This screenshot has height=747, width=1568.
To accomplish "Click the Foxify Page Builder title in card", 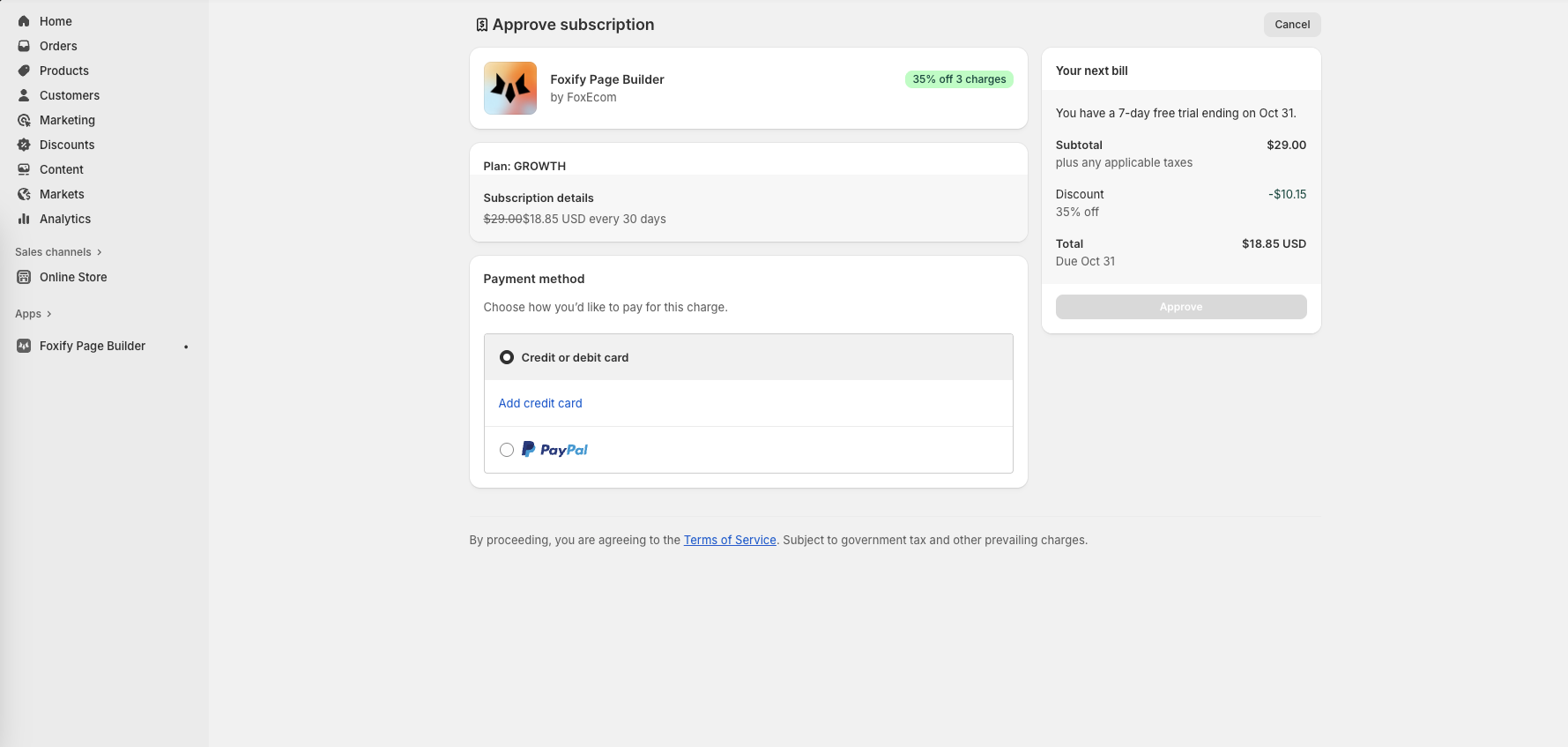I will click(x=607, y=79).
